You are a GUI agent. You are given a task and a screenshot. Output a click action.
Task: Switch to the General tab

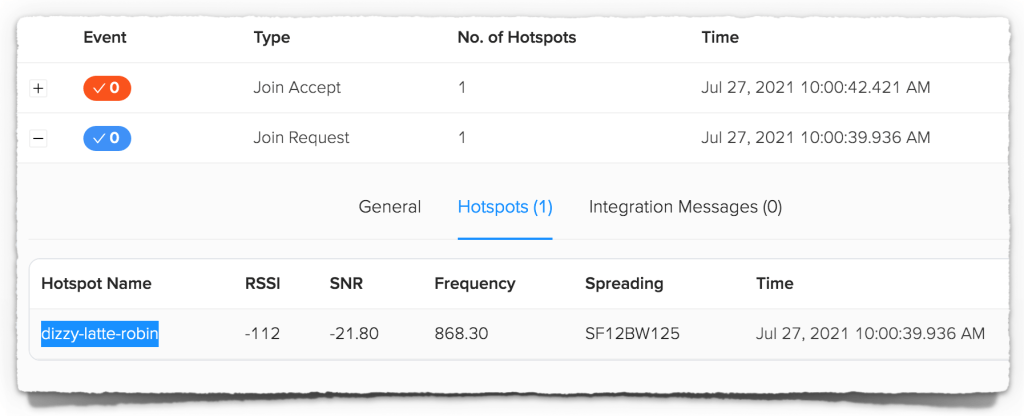tap(390, 207)
